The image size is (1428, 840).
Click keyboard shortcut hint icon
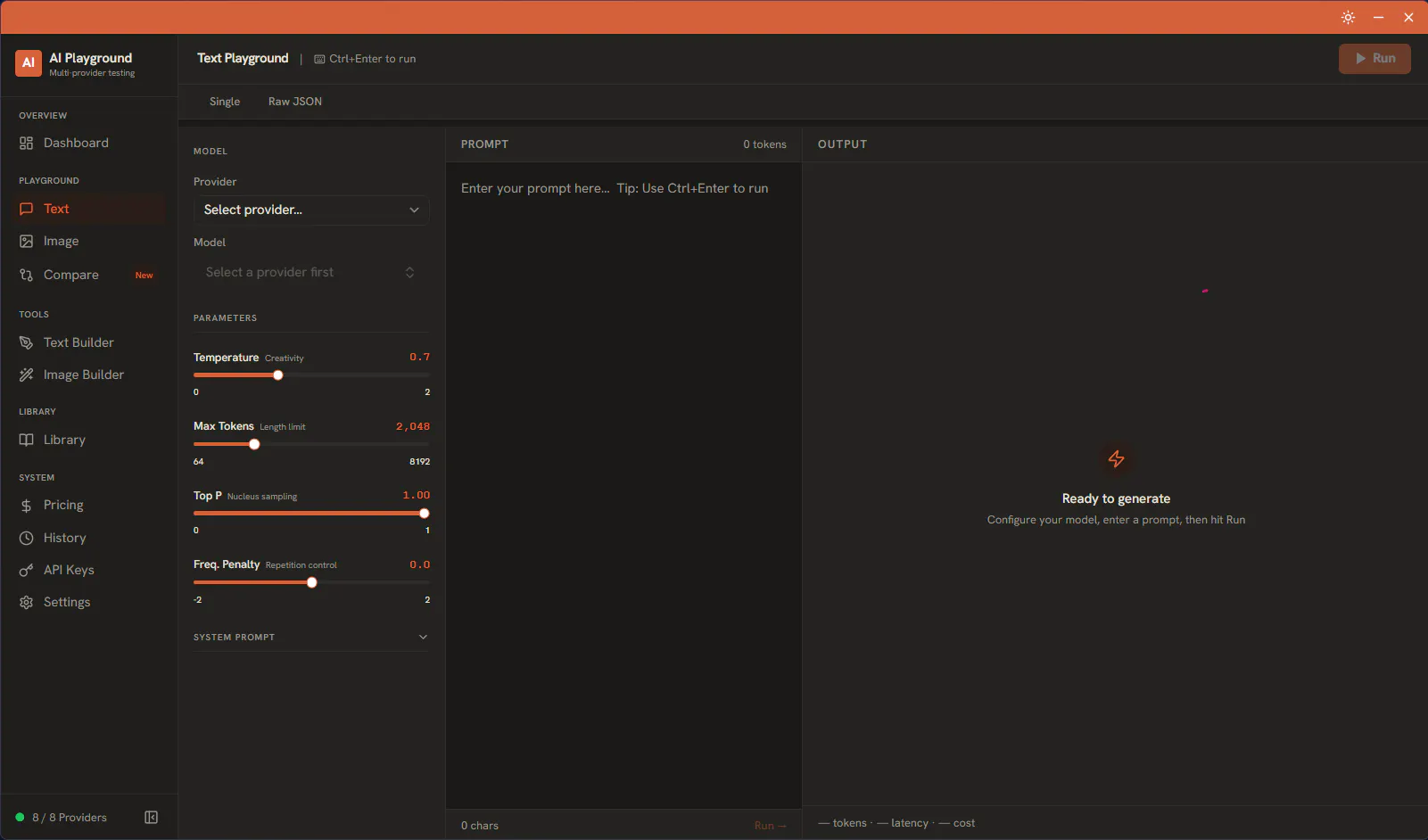pyautogui.click(x=319, y=59)
